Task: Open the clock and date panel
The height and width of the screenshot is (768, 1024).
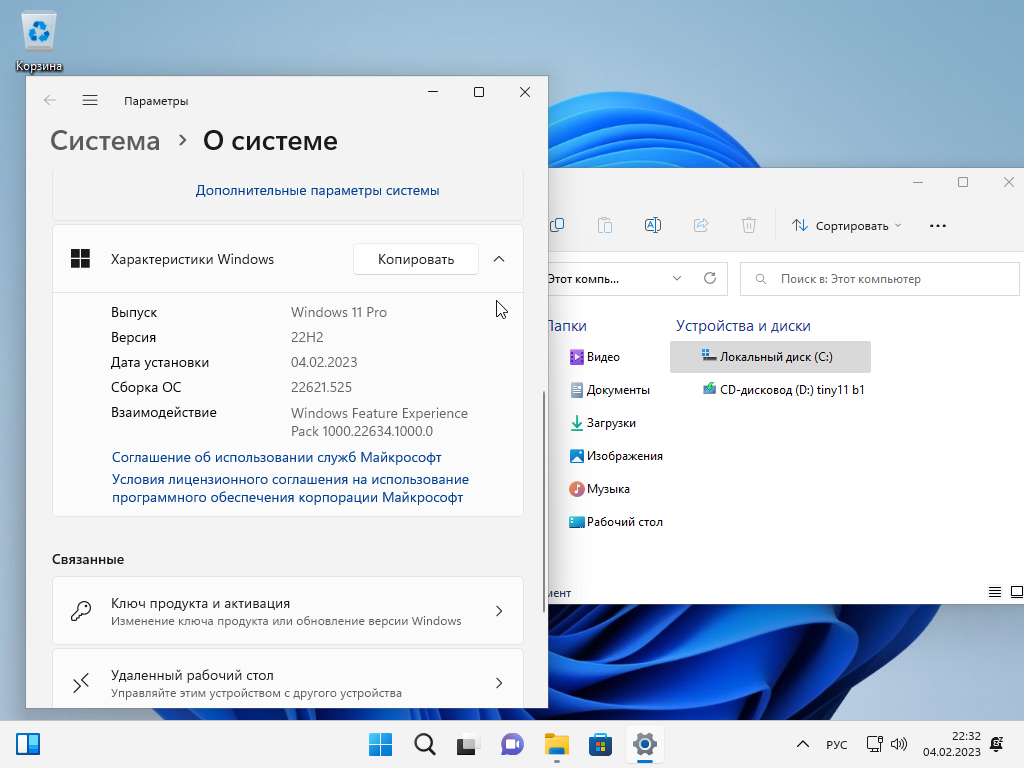Action: click(x=952, y=744)
